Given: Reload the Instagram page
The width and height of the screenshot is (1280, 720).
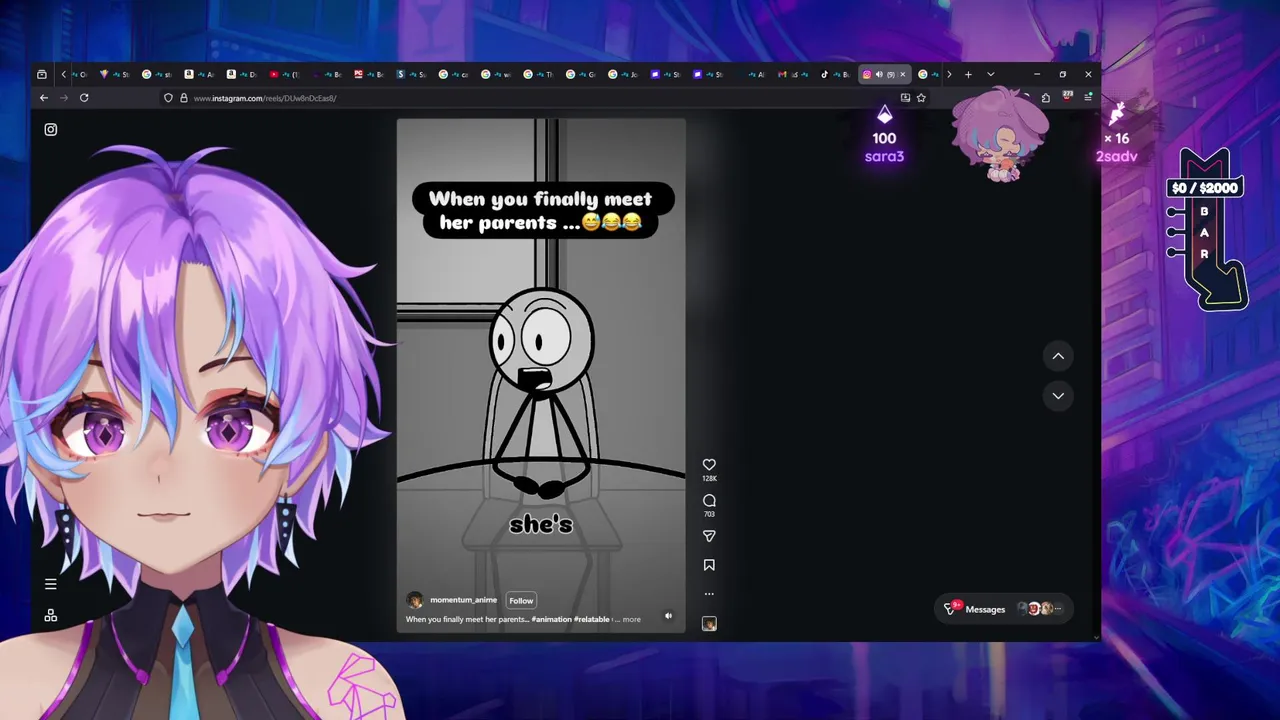Looking at the screenshot, I should 84,98.
